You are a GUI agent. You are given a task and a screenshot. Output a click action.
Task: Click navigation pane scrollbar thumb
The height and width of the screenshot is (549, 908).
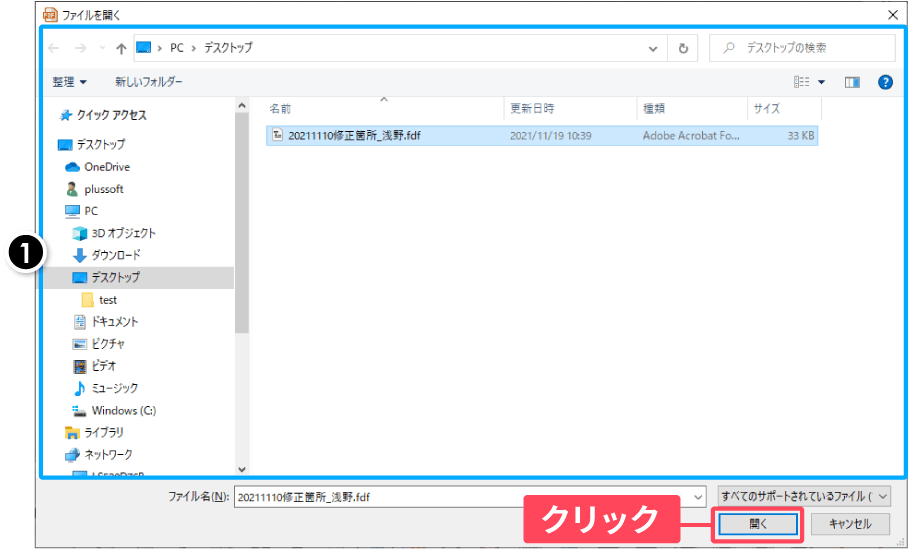coord(242,223)
